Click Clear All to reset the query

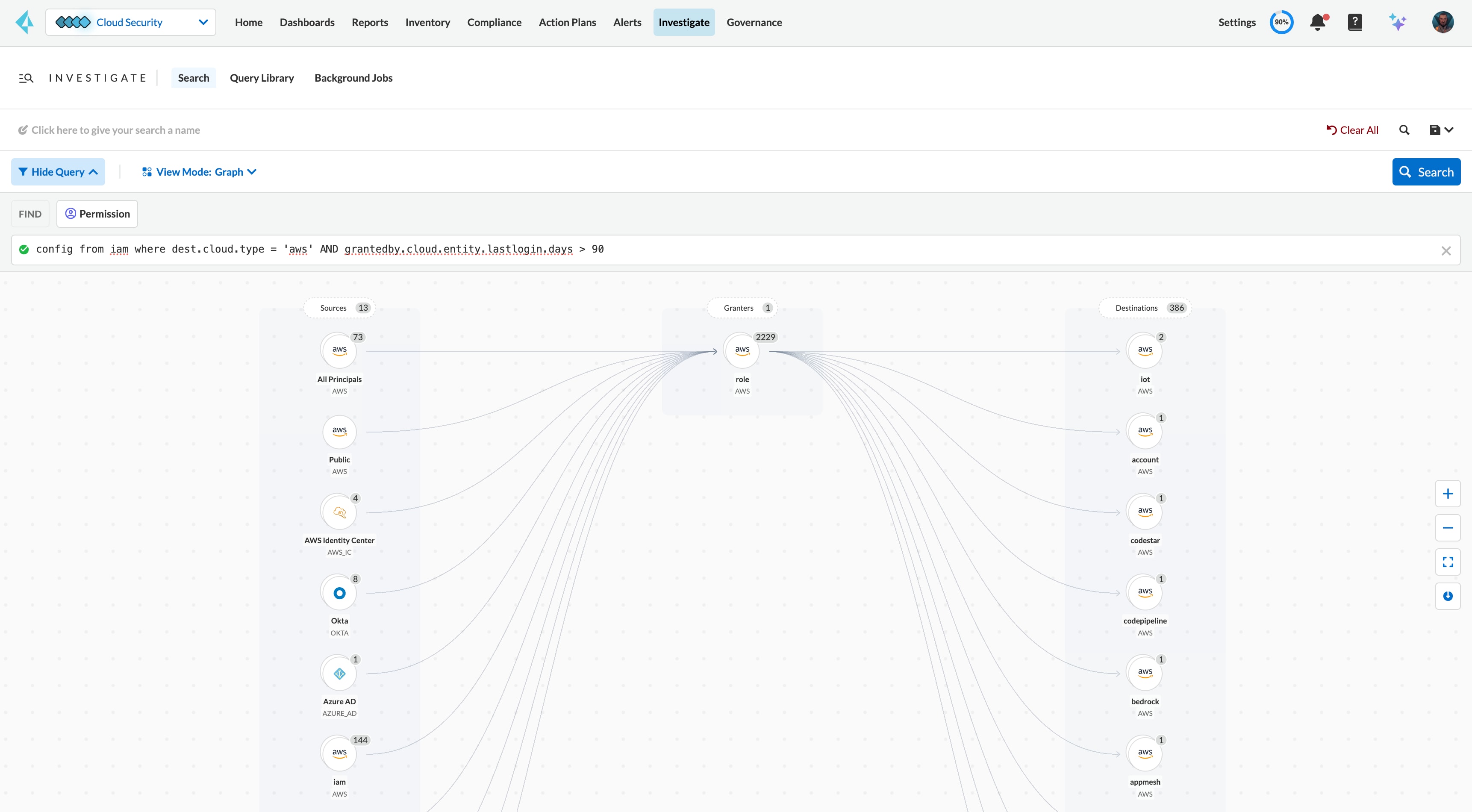click(x=1352, y=130)
